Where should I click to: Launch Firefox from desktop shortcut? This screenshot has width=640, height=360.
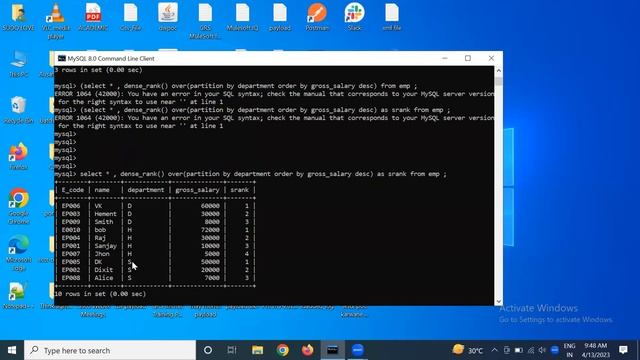point(18,156)
